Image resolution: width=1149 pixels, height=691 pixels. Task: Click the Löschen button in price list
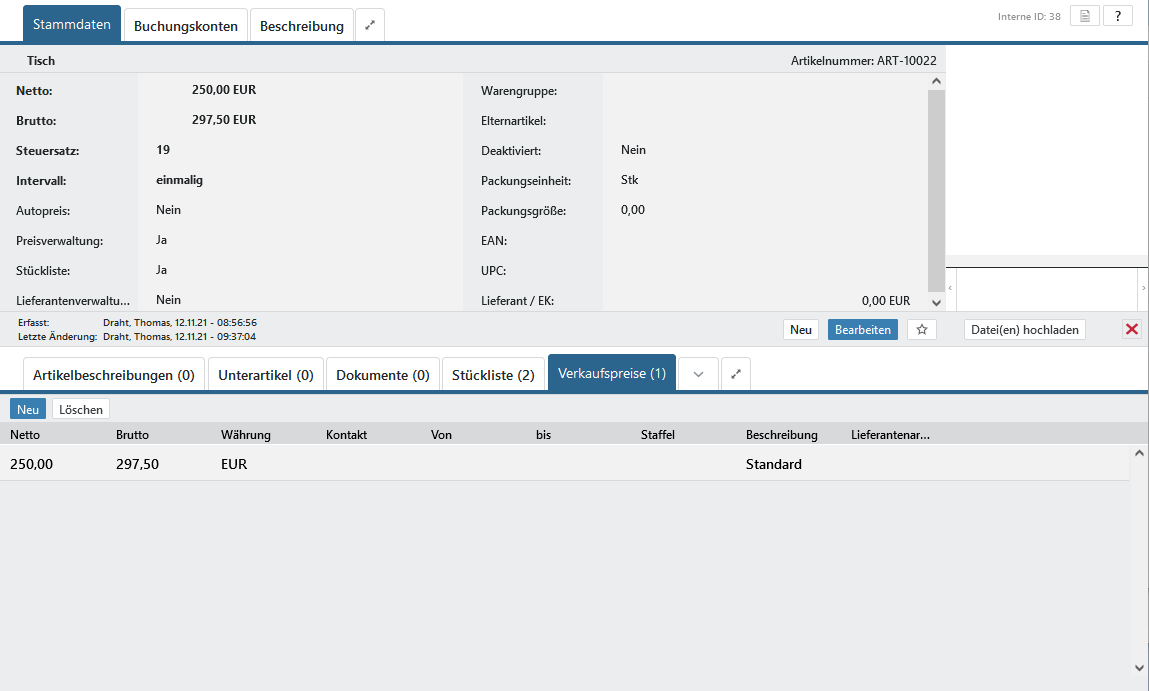pyautogui.click(x=81, y=409)
